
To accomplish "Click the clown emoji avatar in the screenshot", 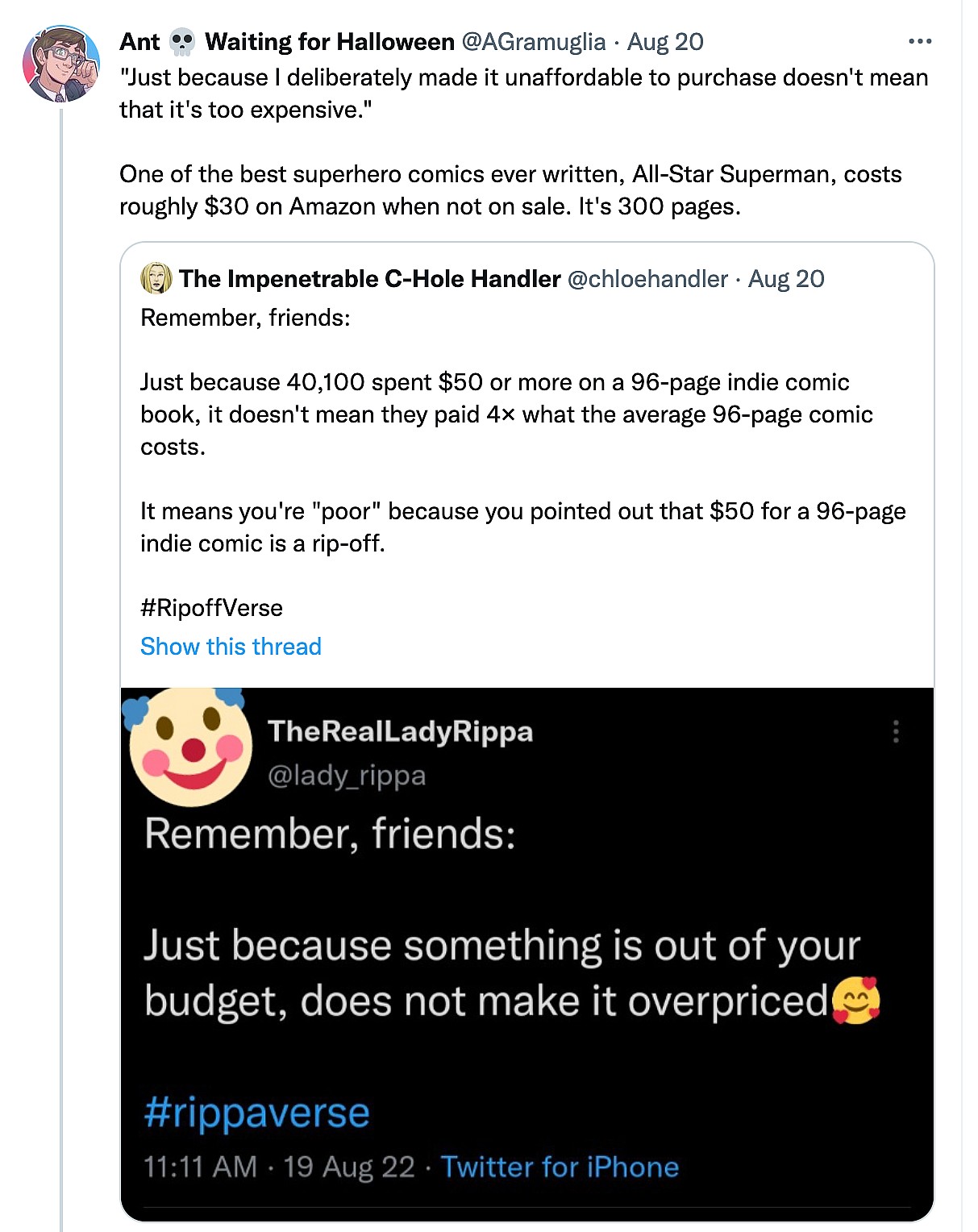I will click(189, 747).
